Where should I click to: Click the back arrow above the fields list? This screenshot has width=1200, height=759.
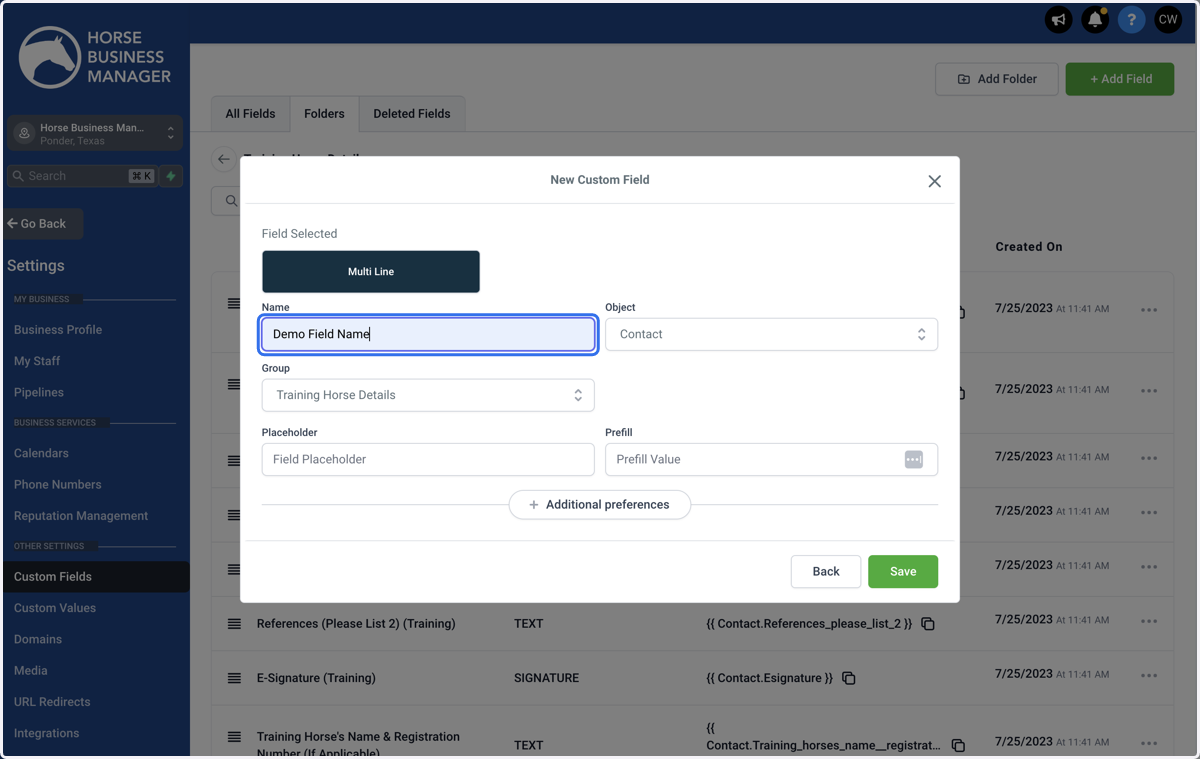pos(224,159)
